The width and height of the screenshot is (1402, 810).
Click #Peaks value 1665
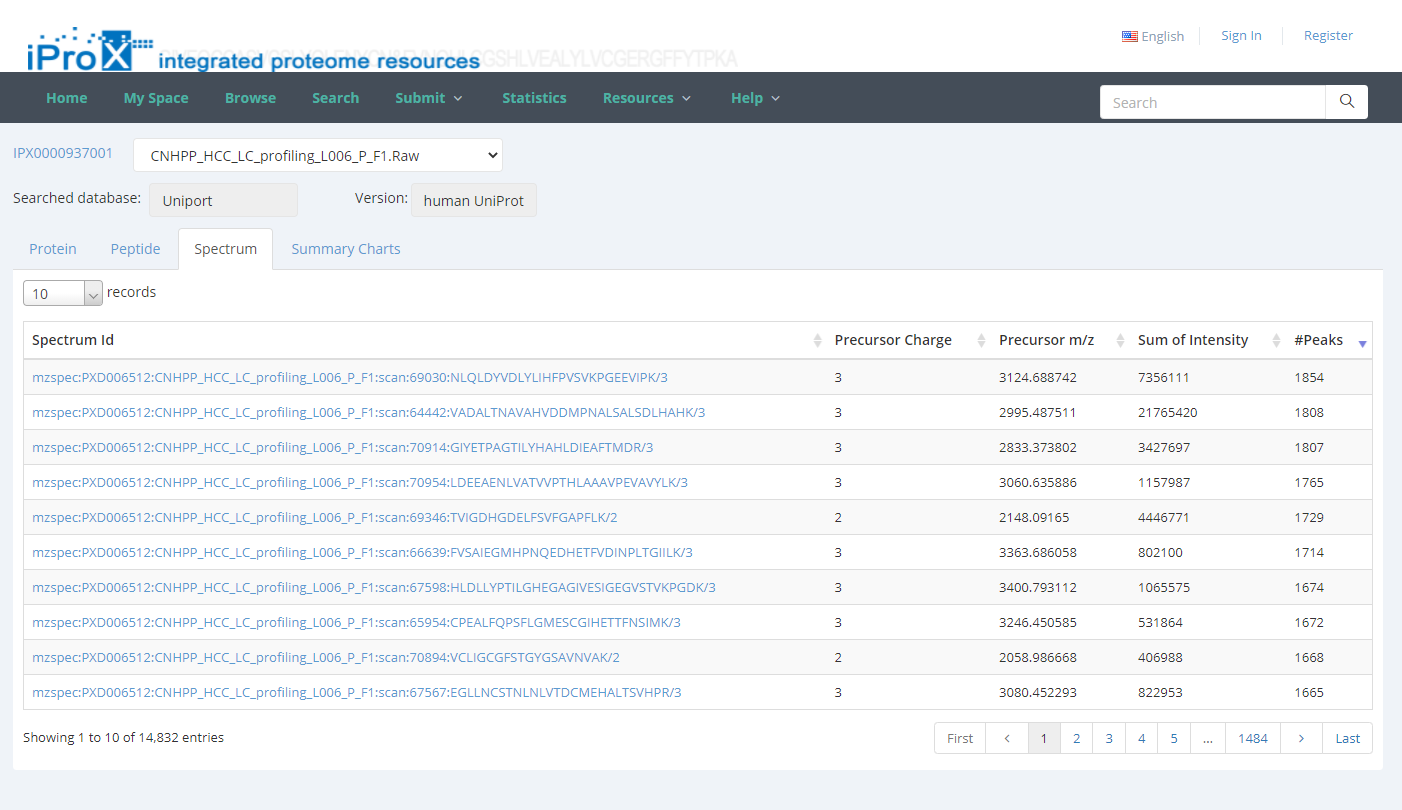tap(1309, 693)
